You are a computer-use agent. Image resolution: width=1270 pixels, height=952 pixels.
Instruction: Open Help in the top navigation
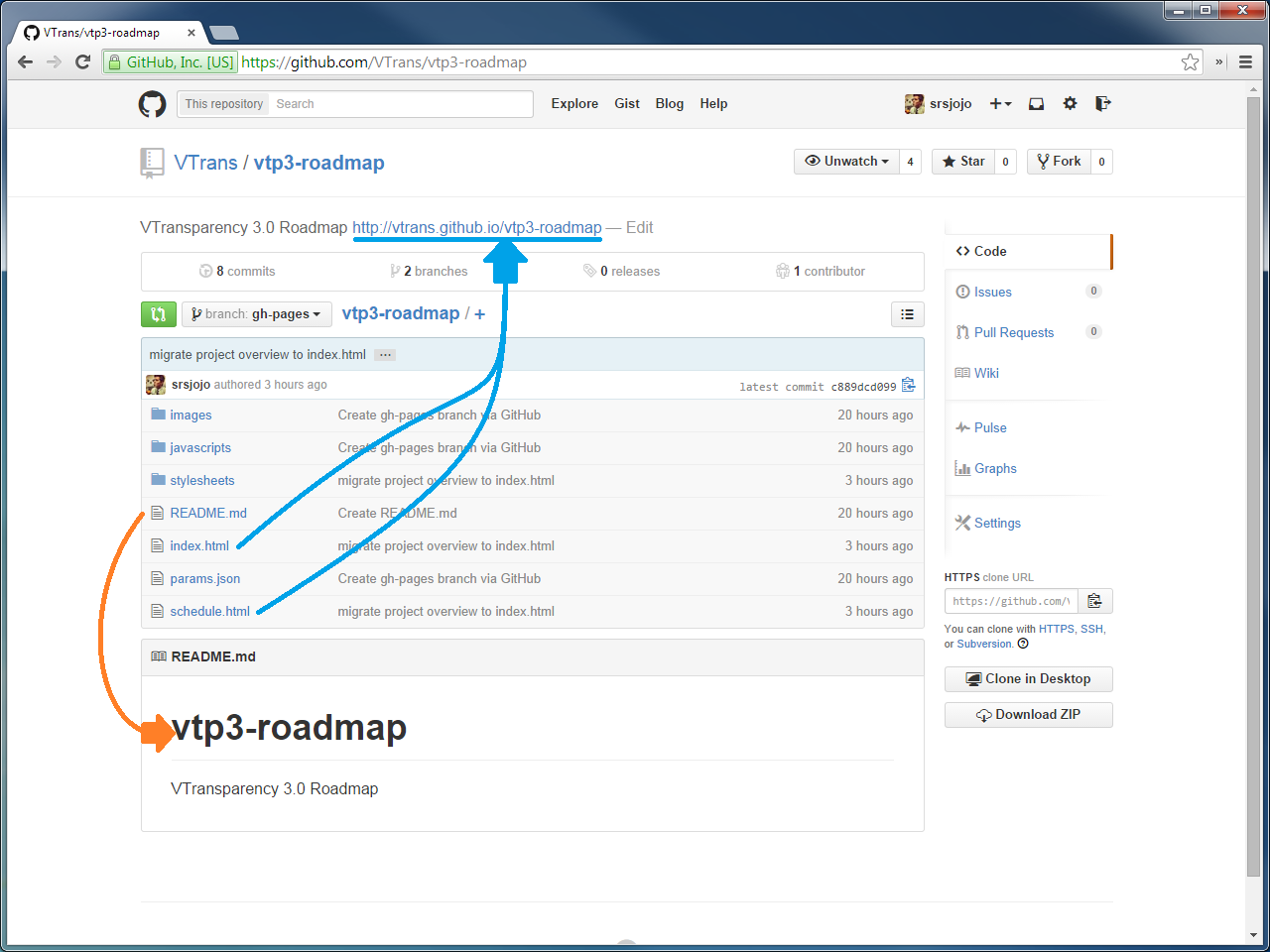coord(713,103)
